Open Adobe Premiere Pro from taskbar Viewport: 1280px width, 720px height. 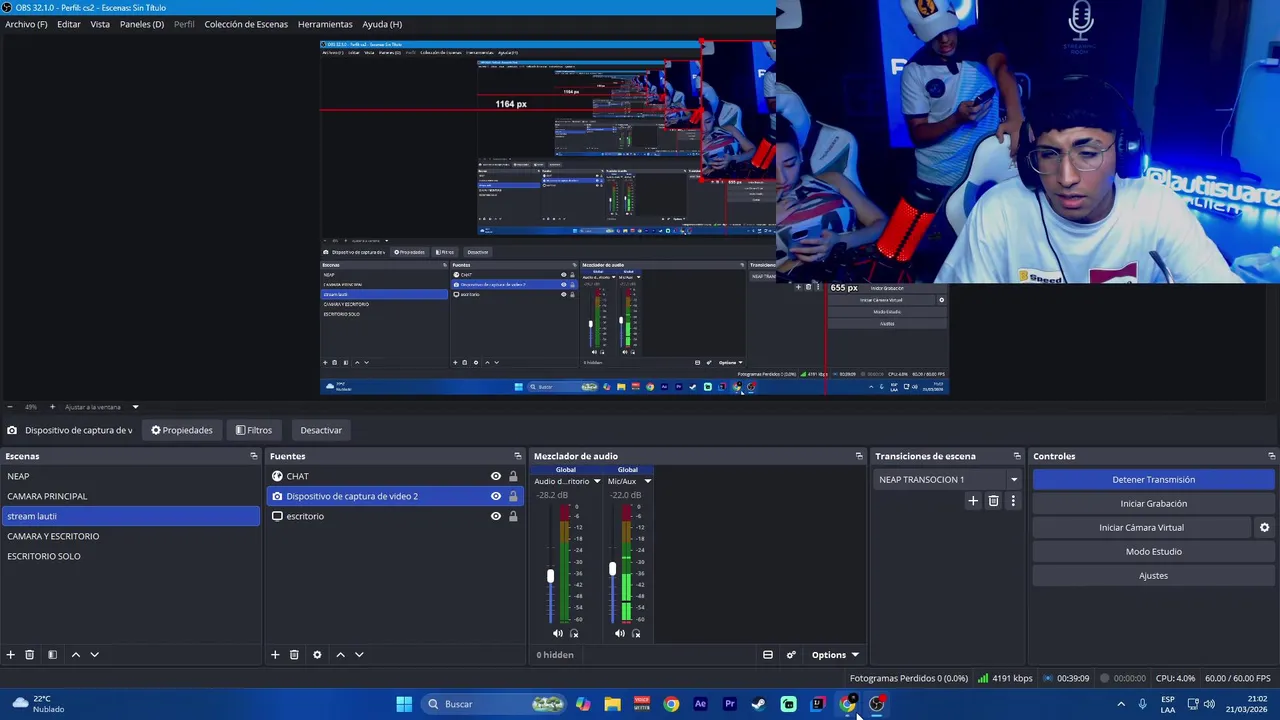(x=730, y=704)
